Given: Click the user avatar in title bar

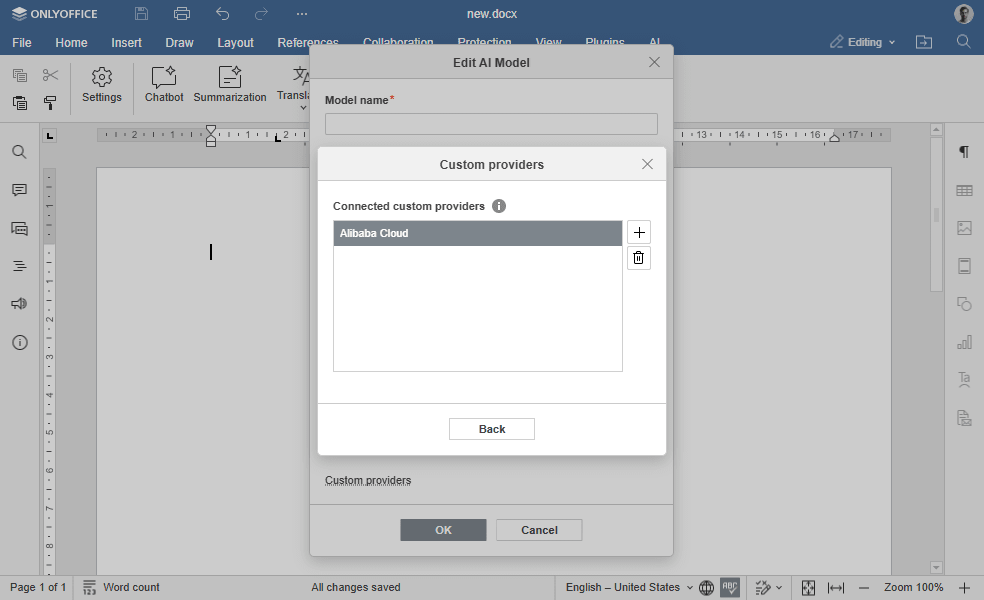Looking at the screenshot, I should [x=963, y=13].
